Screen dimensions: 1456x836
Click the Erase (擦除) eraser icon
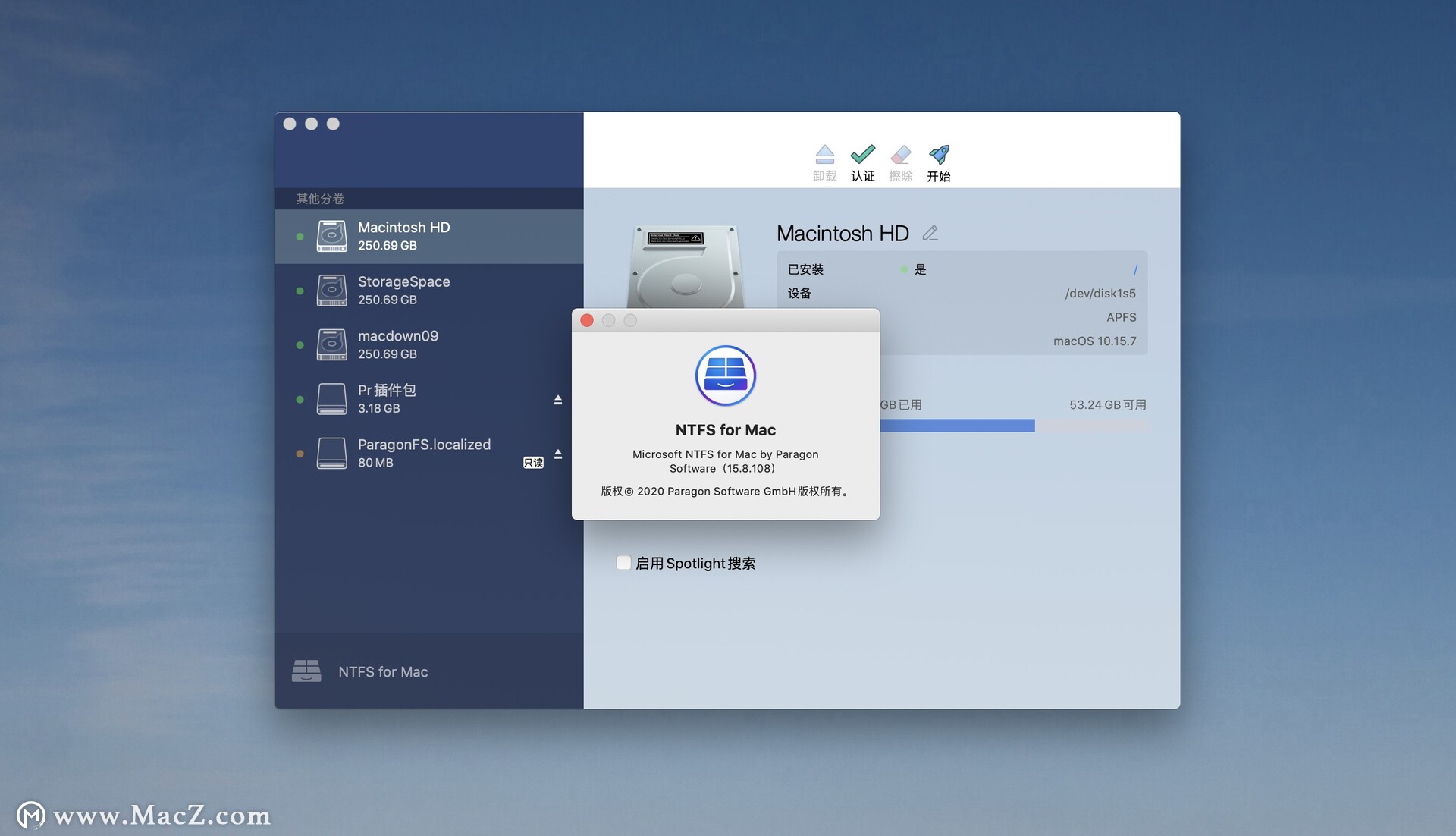(900, 155)
